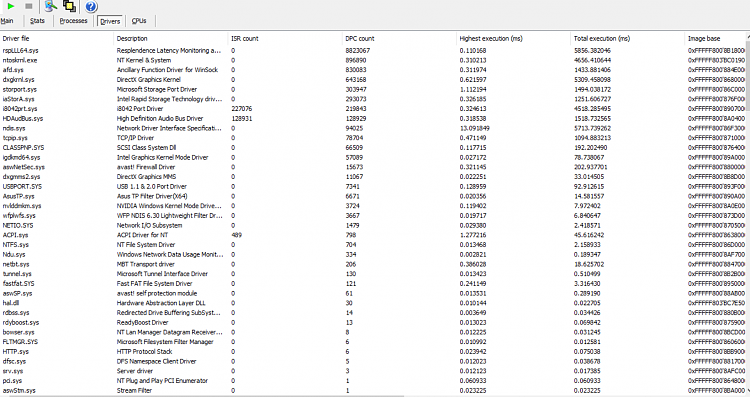Click the vertical scrollbar on right edge
Image resolution: width=750 pixels, height=397 pixels.
point(748,215)
